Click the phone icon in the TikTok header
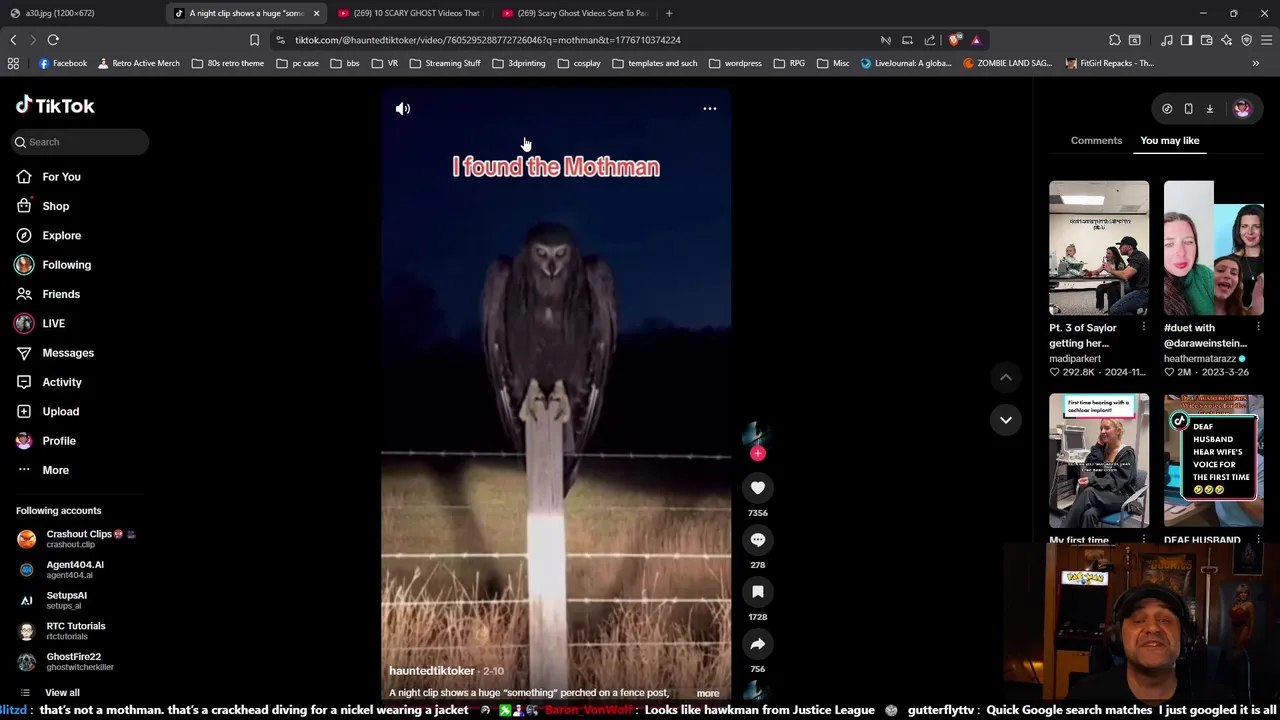Viewport: 1280px width, 720px height. [x=1188, y=109]
